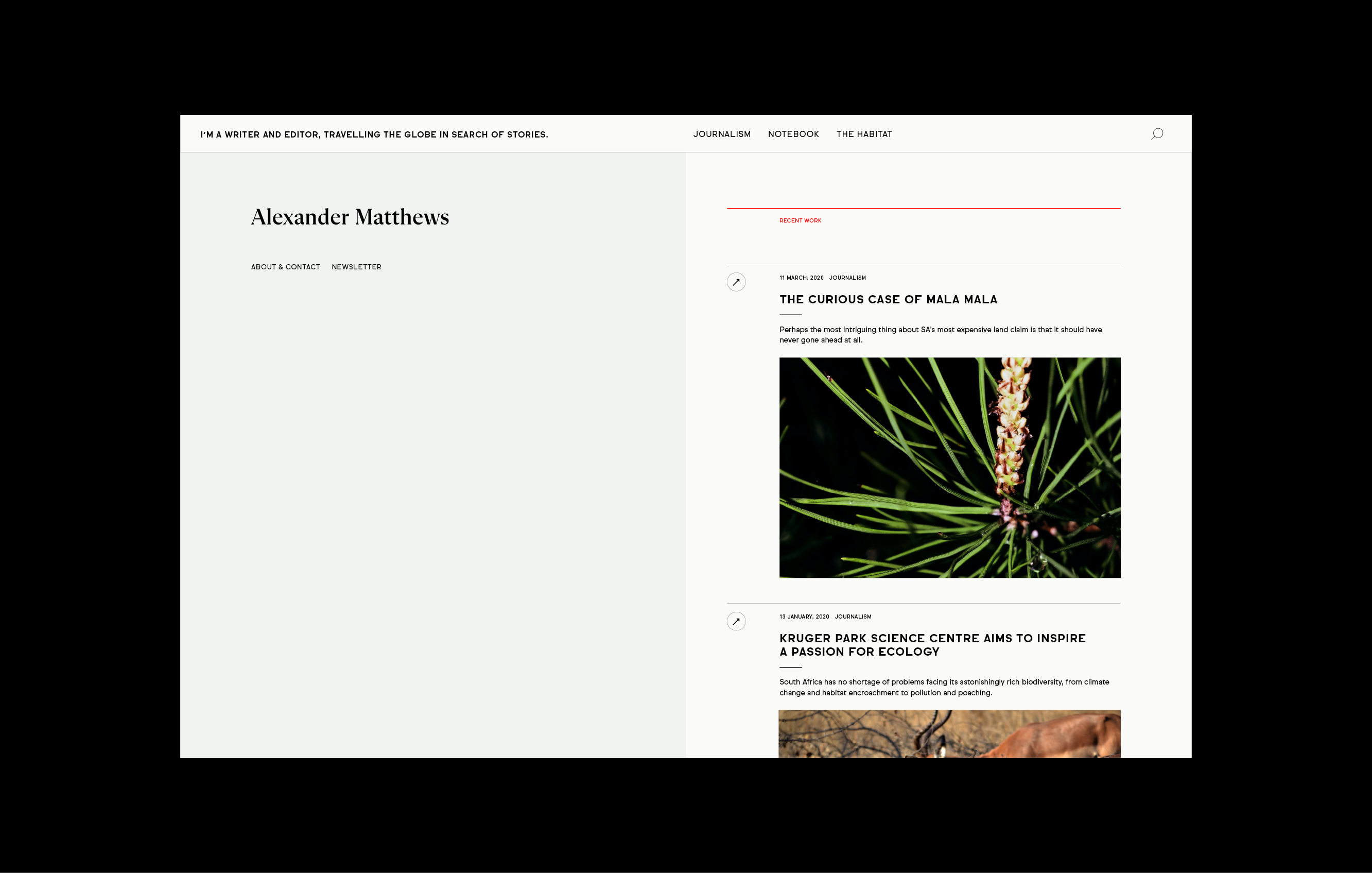Open the pine plant photo thumbnail
The height and width of the screenshot is (873, 1372).
[949, 467]
